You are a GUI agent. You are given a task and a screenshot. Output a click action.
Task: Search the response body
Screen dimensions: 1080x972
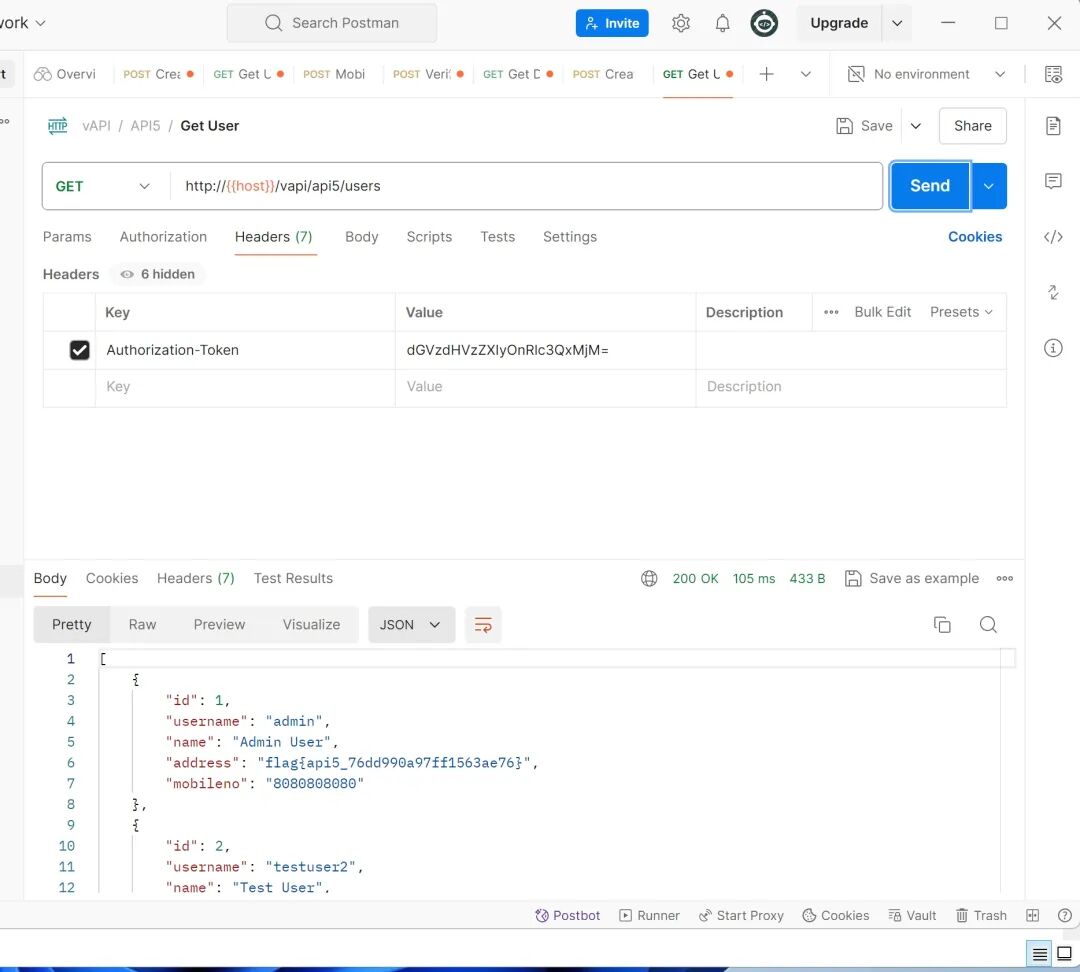coord(988,625)
